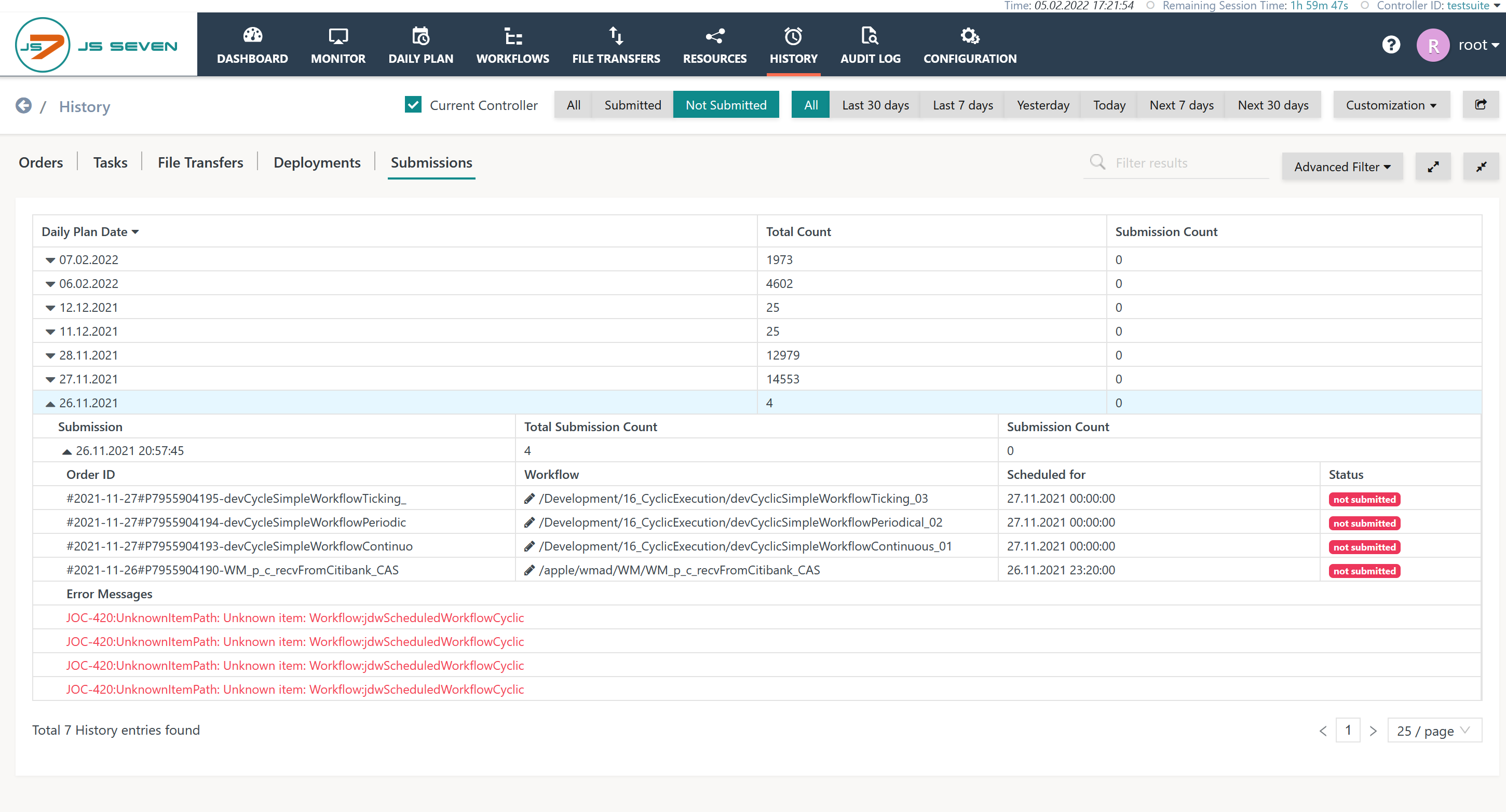Switch to the Tasks tab
The image size is (1506, 812).
point(111,162)
